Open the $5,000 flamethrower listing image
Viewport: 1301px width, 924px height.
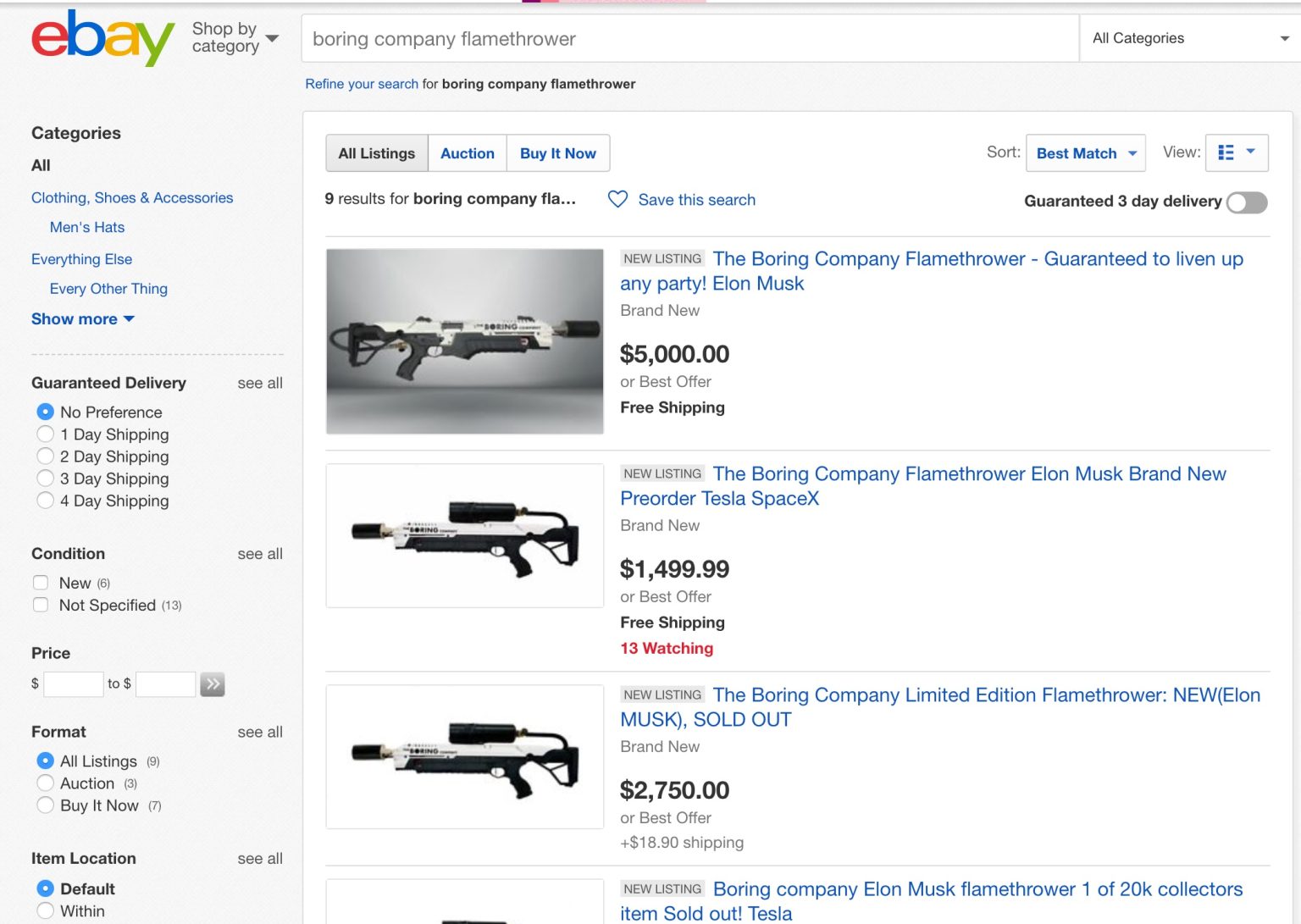(x=464, y=341)
